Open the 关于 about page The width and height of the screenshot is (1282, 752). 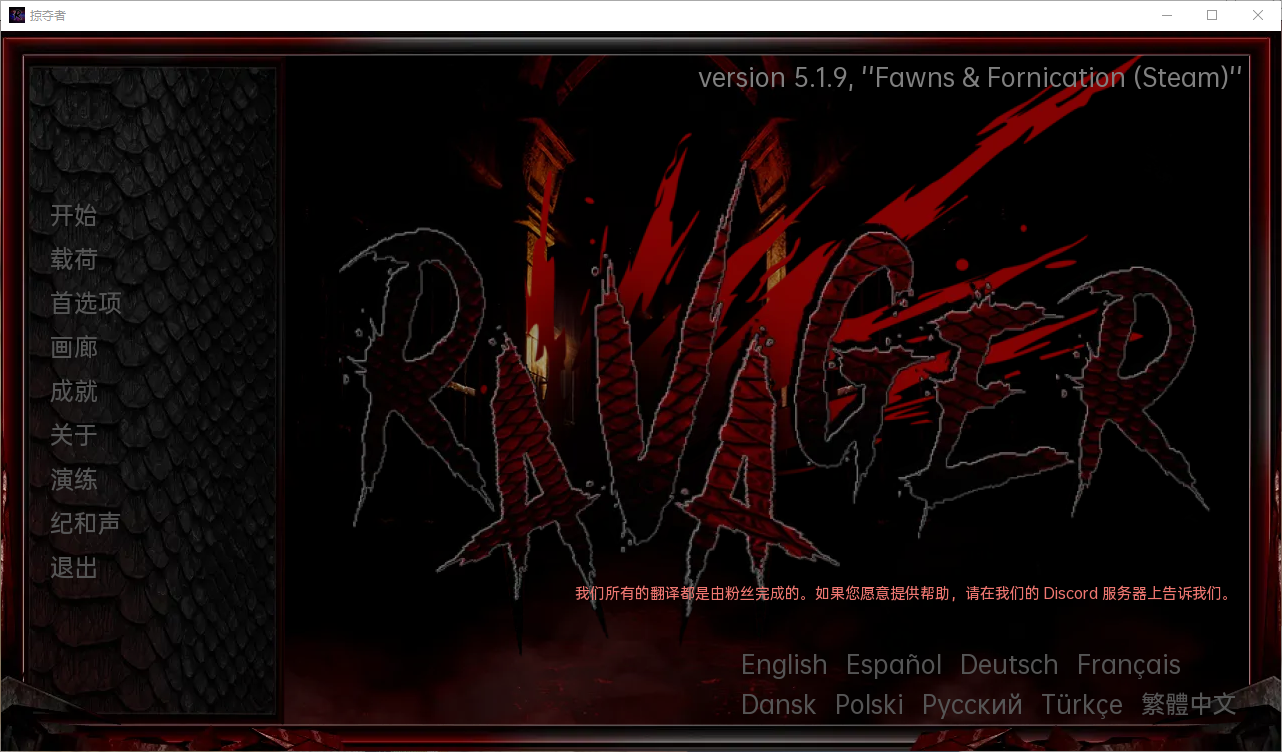click(74, 435)
